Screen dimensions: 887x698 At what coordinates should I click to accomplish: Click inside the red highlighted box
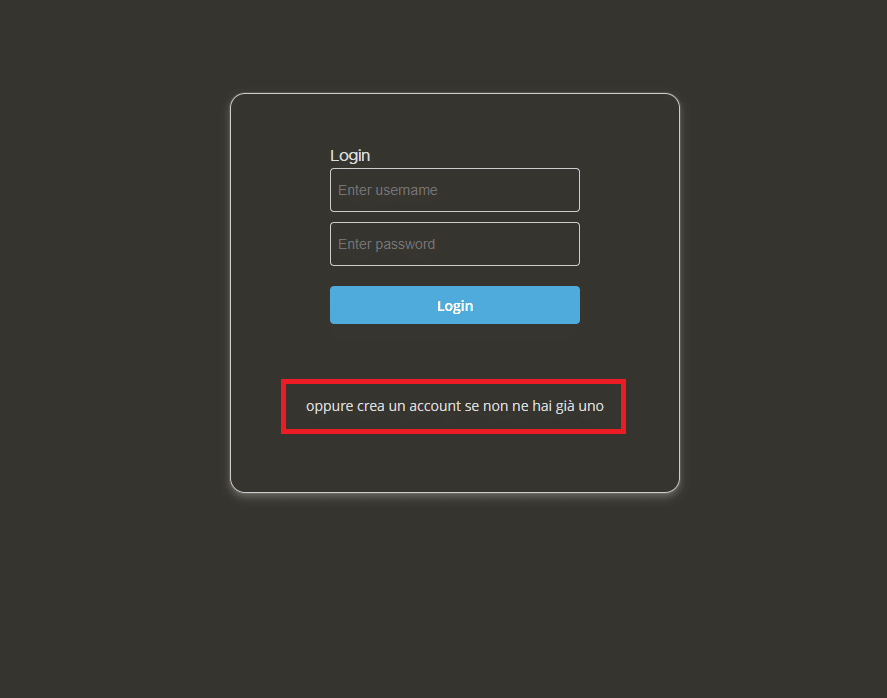click(454, 407)
